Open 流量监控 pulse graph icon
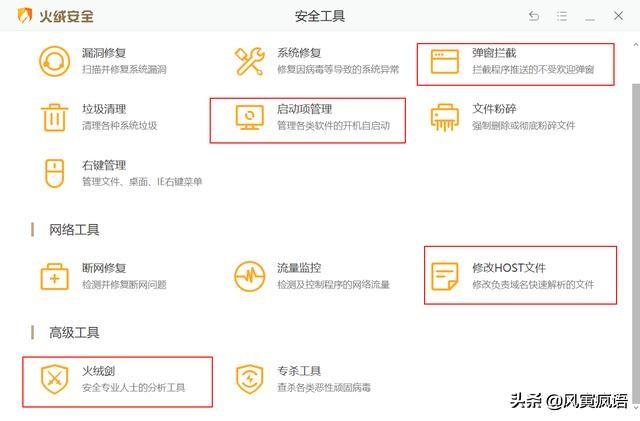Screen dimensions: 640x421 coord(249,276)
